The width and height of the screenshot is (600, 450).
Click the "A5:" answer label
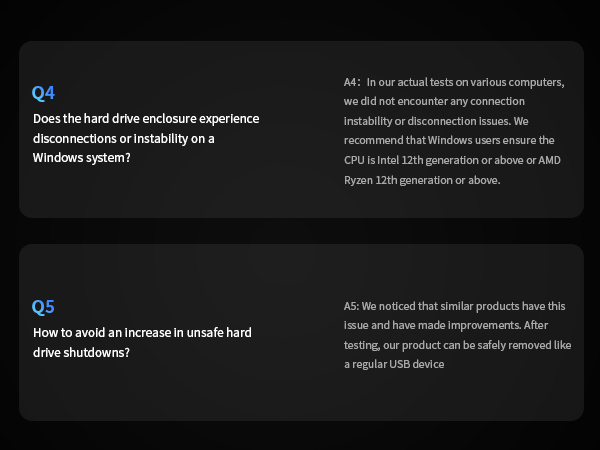[x=351, y=306]
